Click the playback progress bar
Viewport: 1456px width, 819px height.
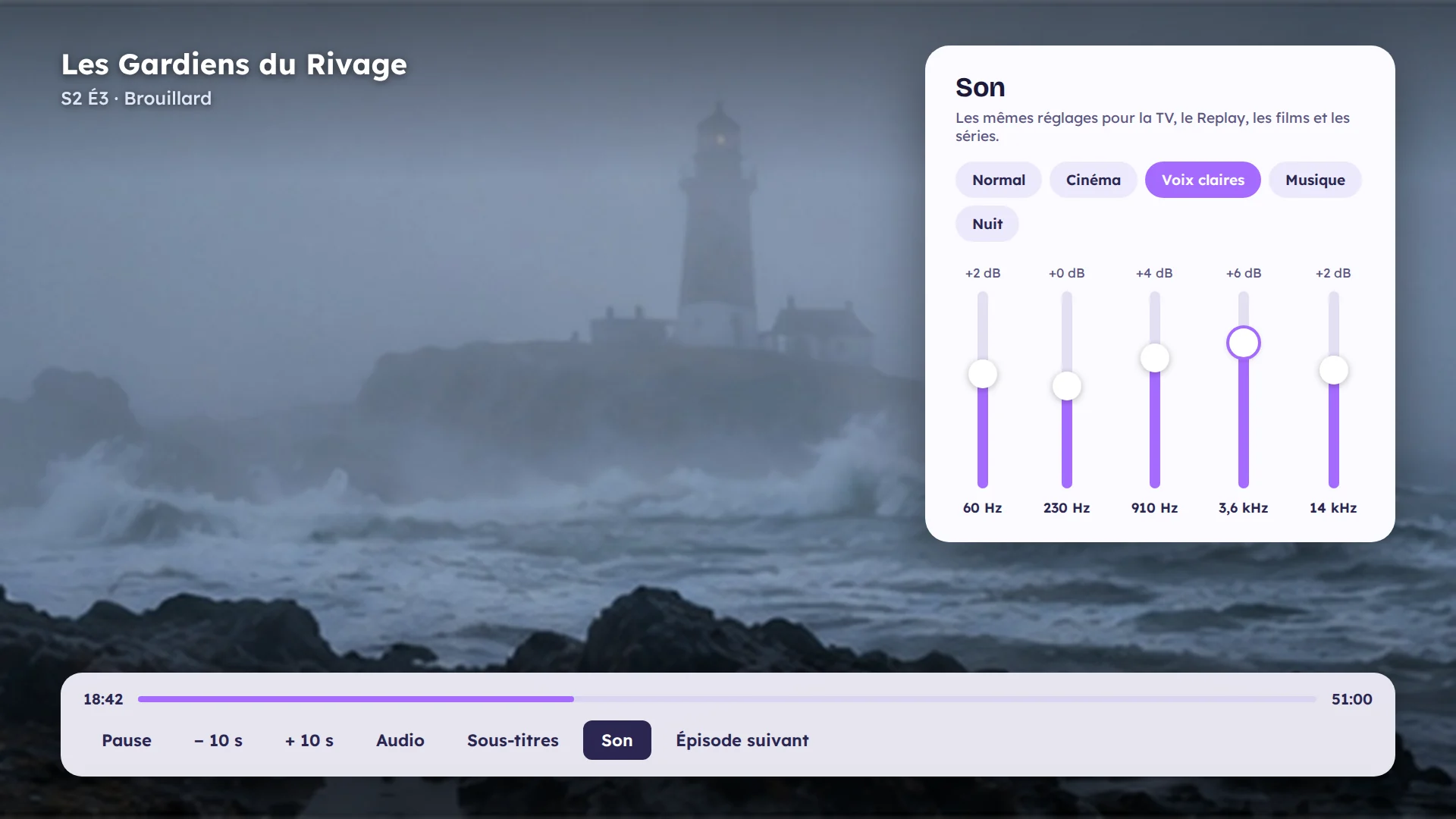727,699
